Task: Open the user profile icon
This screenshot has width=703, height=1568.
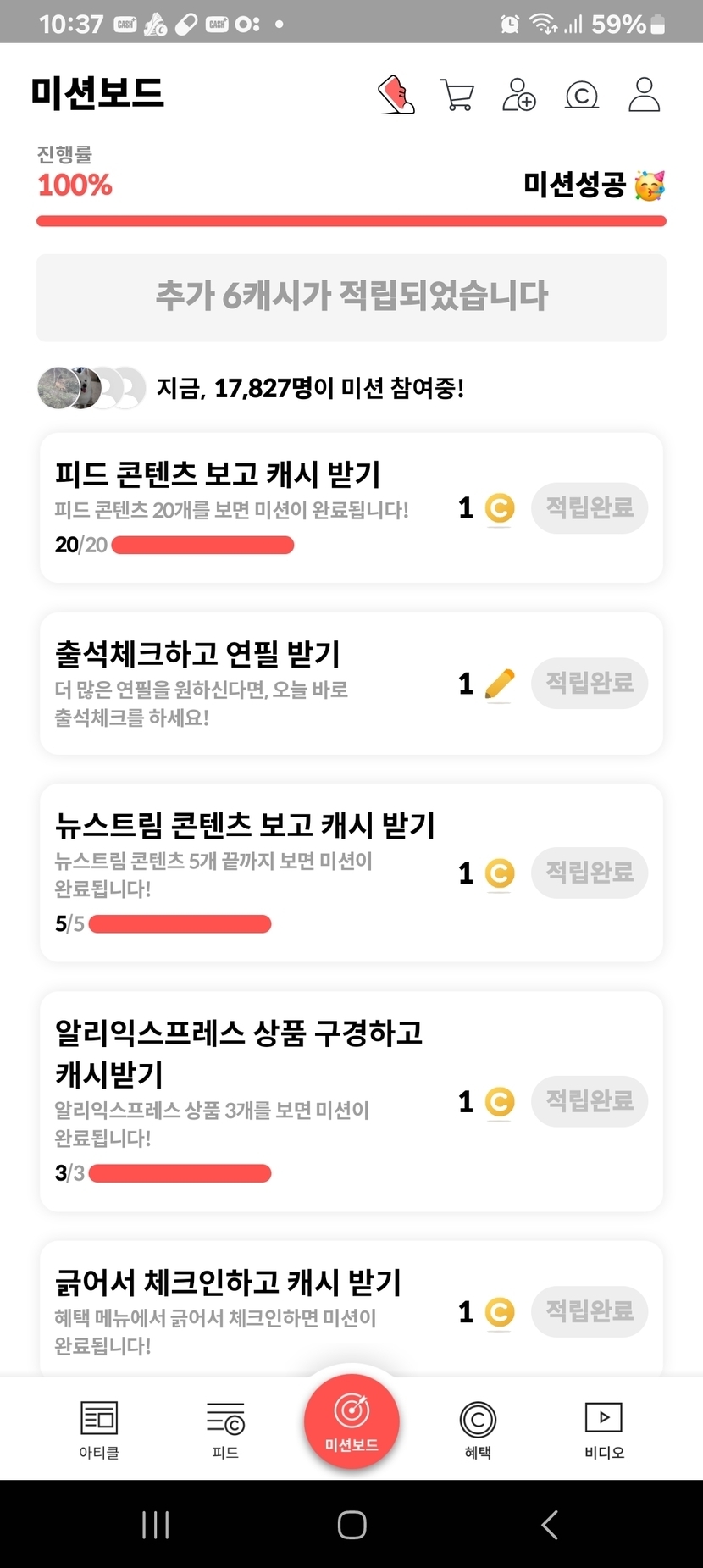Action: [644, 95]
